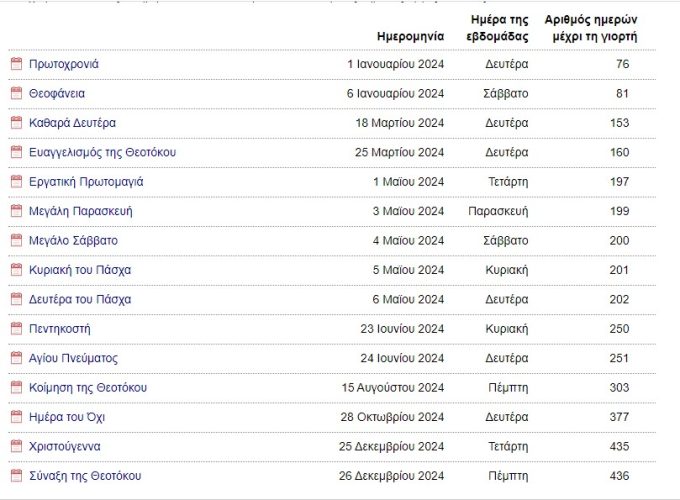Click the calendar icon beside Πεντηκοστή
This screenshot has width=680, height=500.
coord(16,329)
